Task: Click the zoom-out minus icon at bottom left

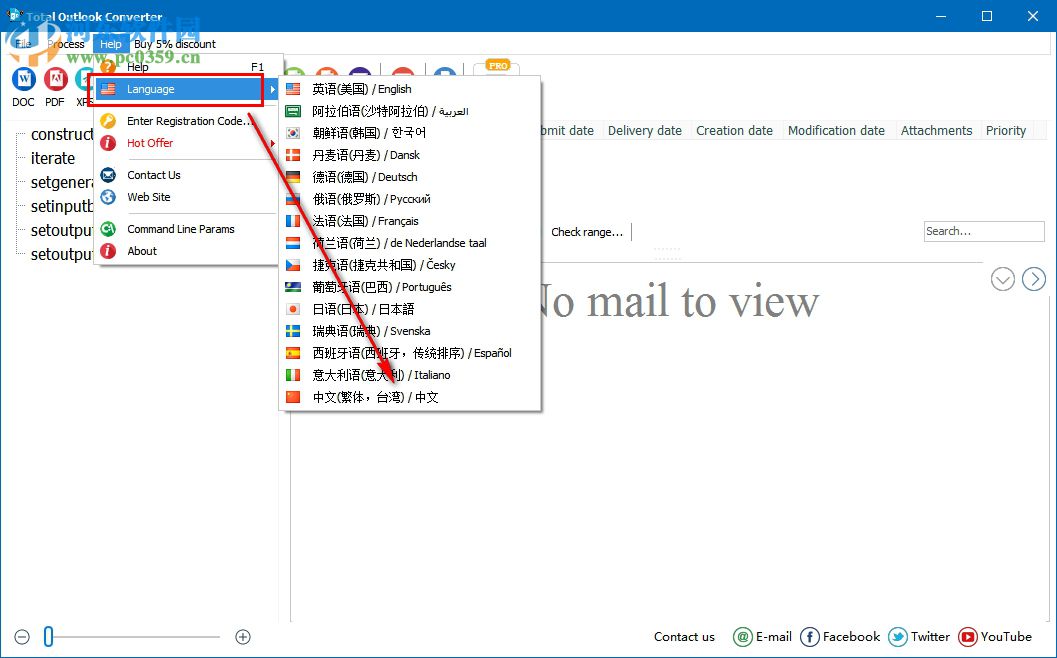Action: tap(22, 636)
